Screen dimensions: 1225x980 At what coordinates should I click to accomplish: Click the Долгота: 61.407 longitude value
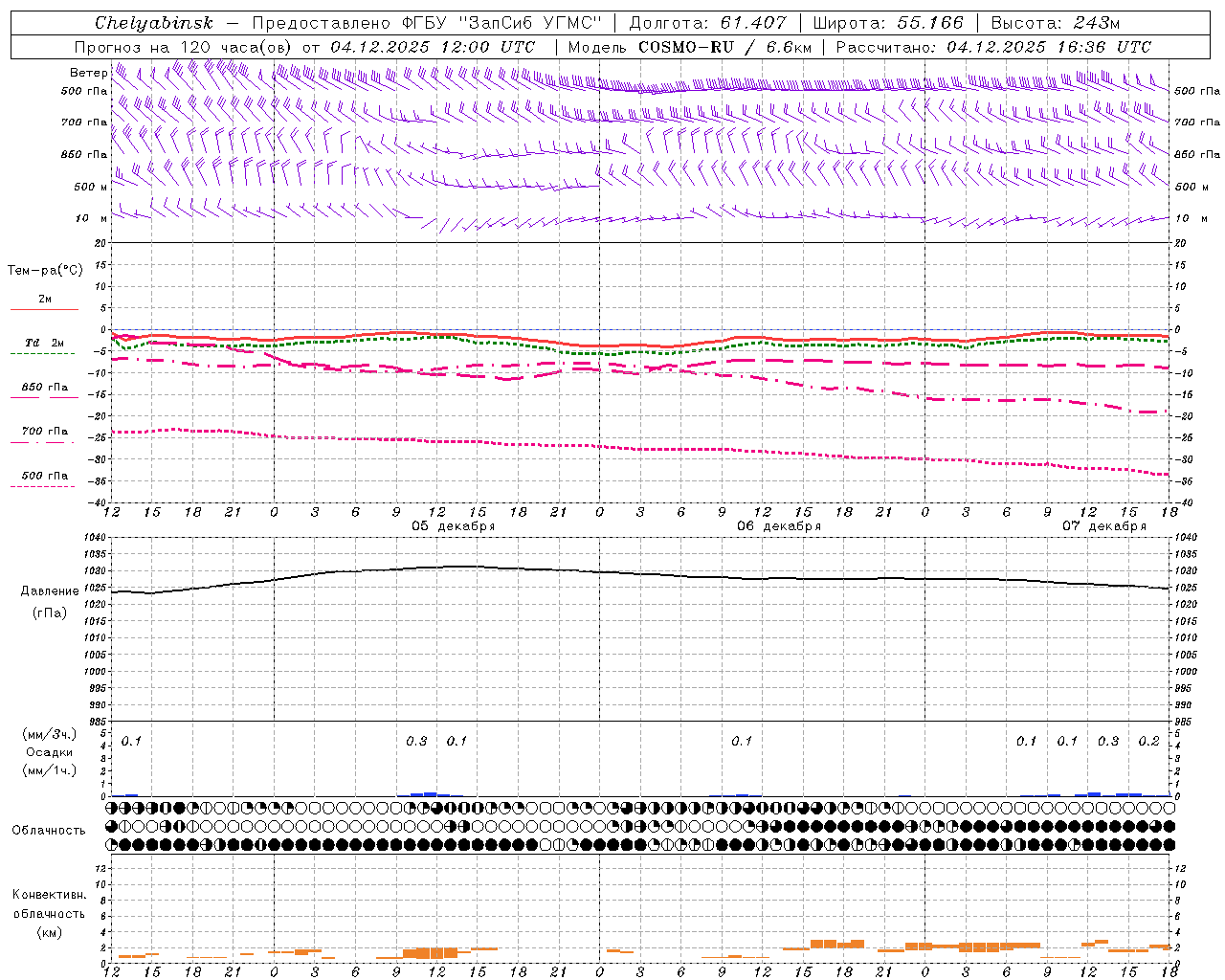tap(707, 23)
